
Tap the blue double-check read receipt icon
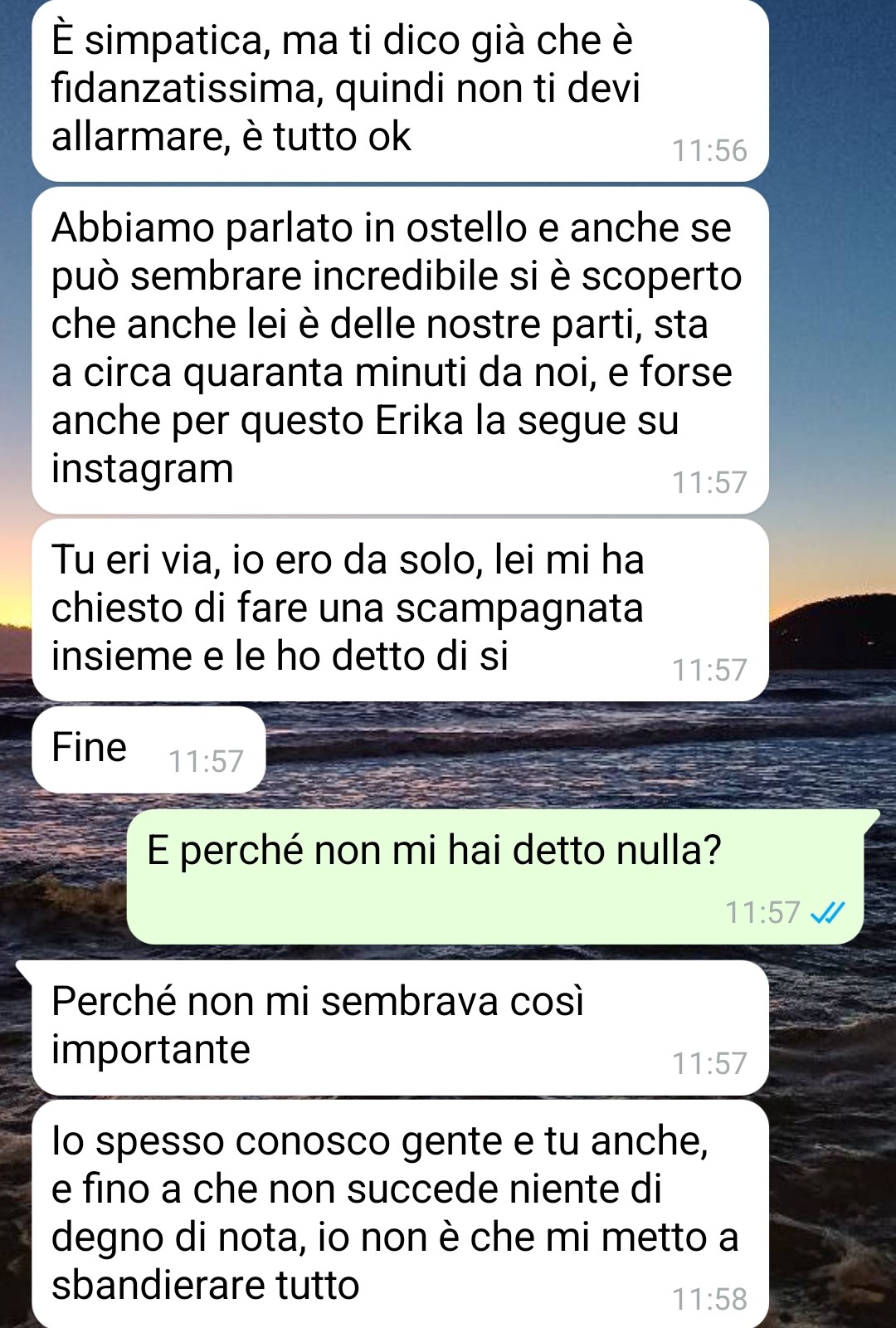click(827, 913)
